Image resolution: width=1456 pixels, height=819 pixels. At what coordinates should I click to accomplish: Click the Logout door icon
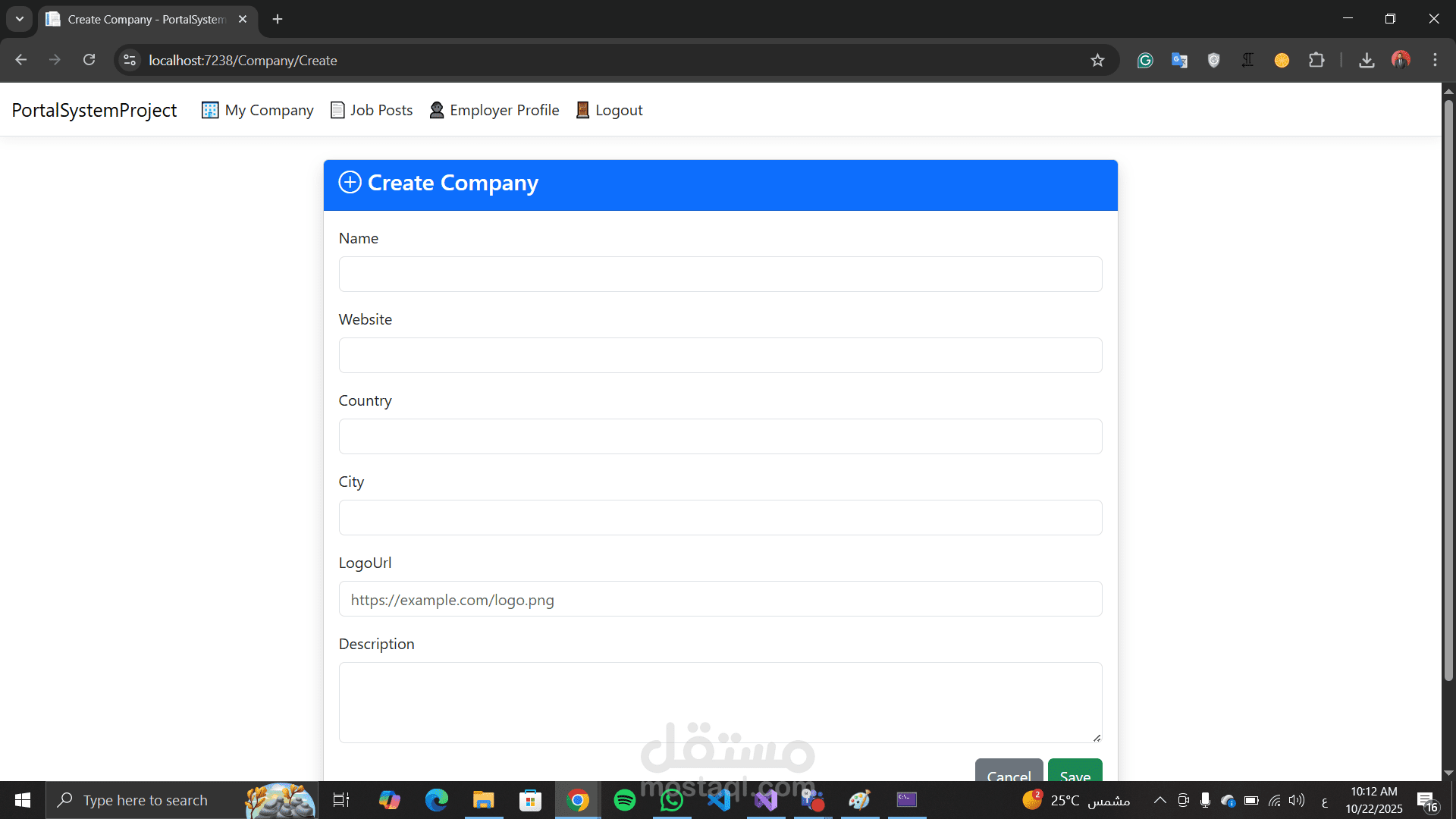coord(582,110)
